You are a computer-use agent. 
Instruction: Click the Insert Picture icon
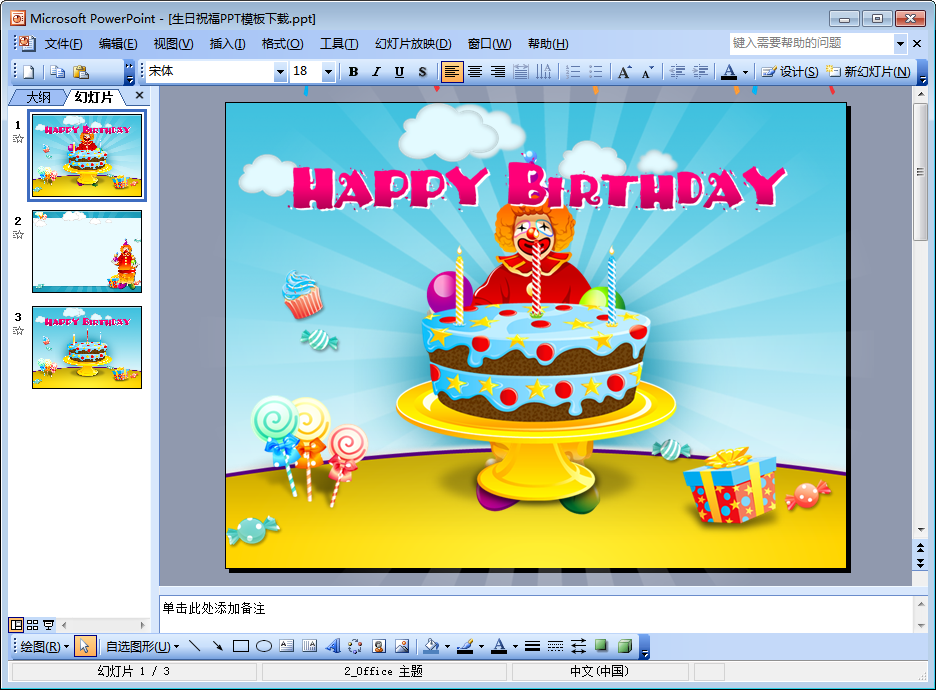point(402,646)
